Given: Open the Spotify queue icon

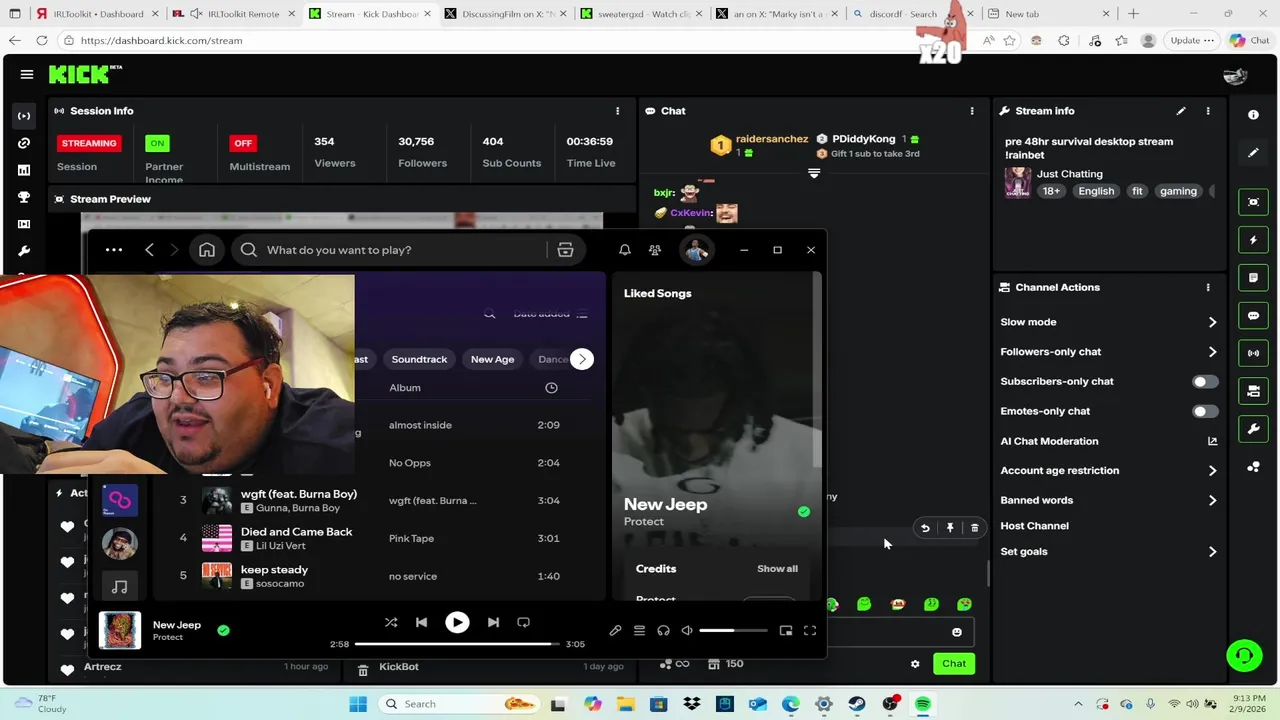Looking at the screenshot, I should pyautogui.click(x=639, y=630).
